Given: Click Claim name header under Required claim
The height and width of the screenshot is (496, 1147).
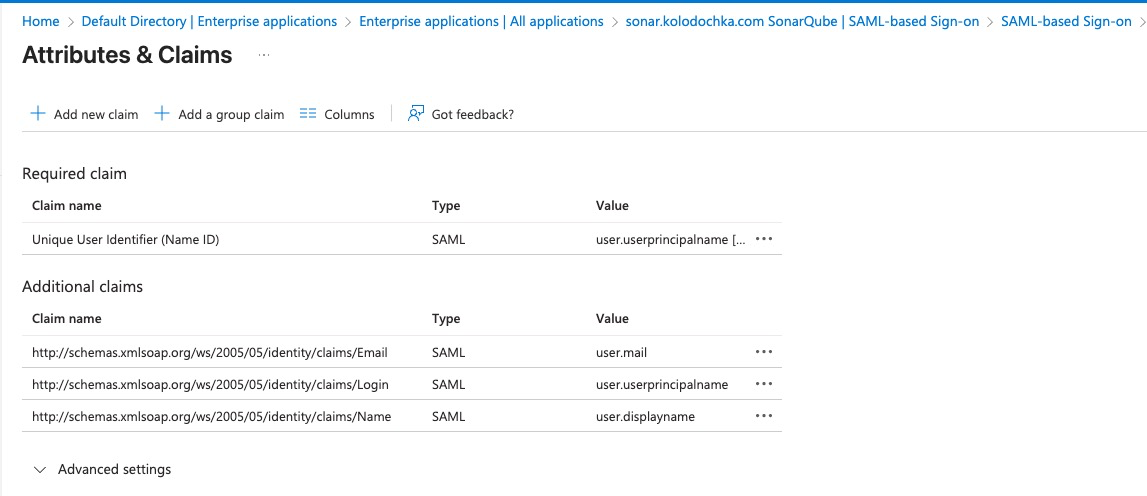Looking at the screenshot, I should point(67,206).
